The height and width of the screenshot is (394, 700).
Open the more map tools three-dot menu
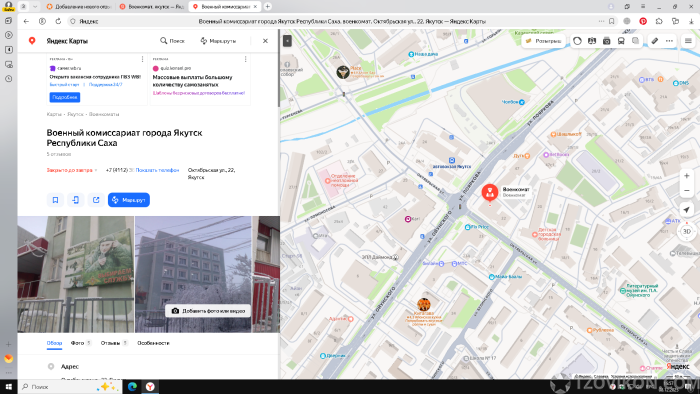coord(669,41)
